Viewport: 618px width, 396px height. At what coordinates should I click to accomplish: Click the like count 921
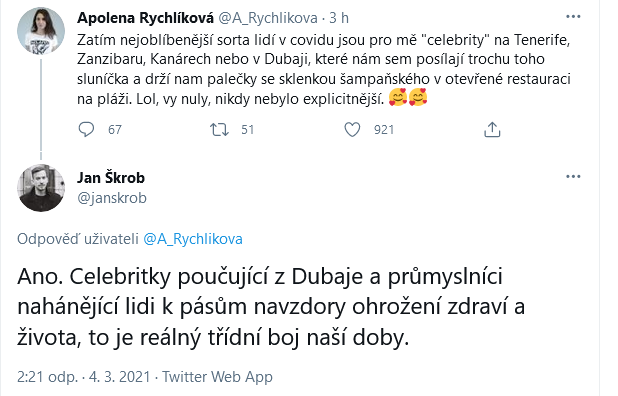click(384, 130)
